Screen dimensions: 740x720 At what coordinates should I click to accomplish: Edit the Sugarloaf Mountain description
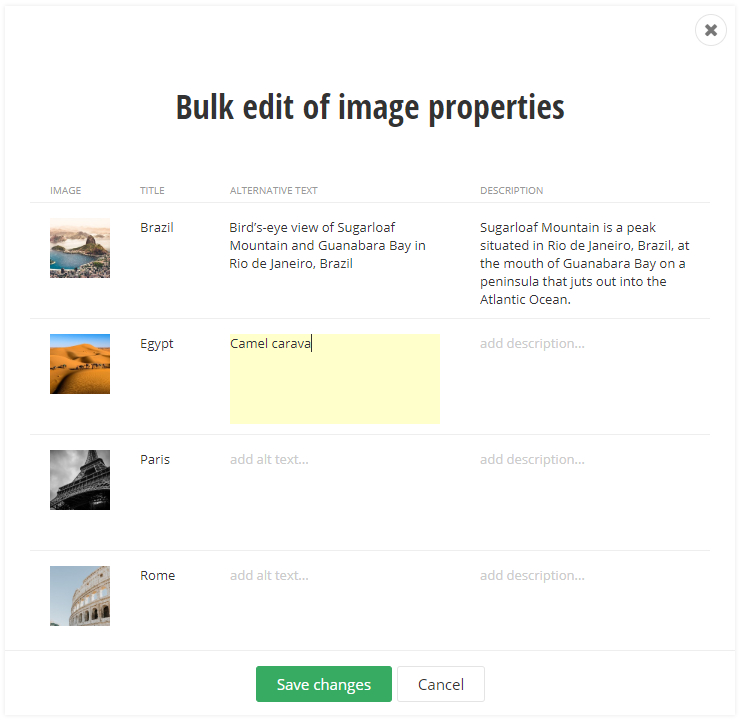tap(585, 264)
